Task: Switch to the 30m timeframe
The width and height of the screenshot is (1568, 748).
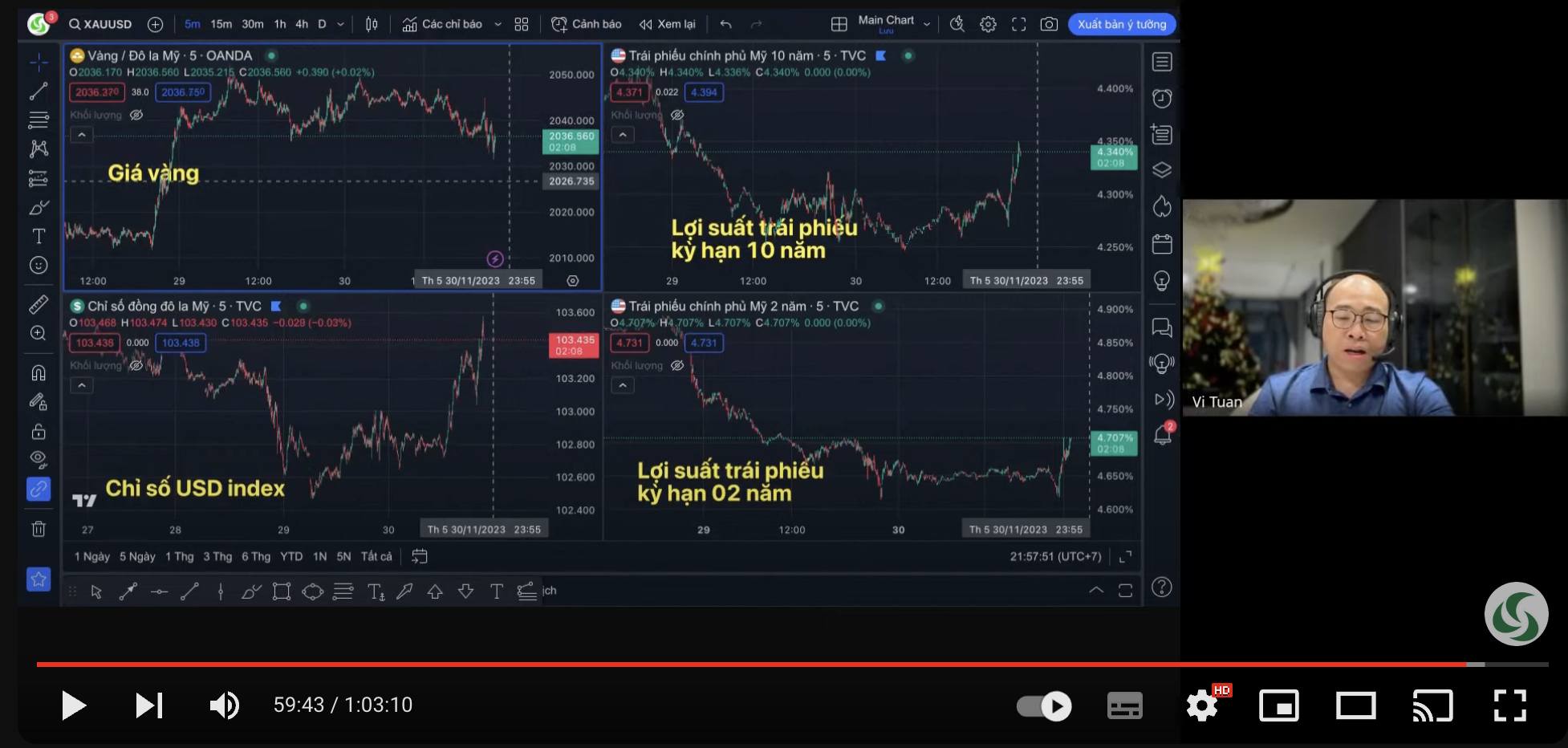Action: 253,24
